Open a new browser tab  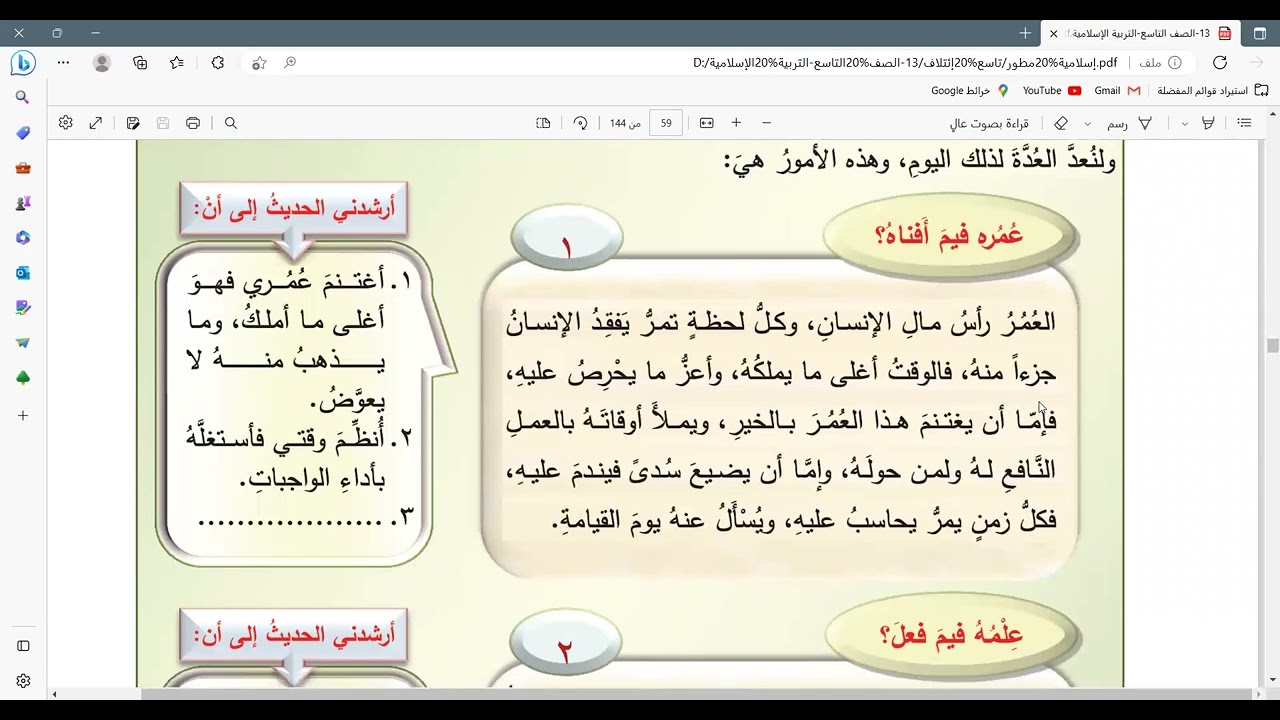click(1025, 33)
